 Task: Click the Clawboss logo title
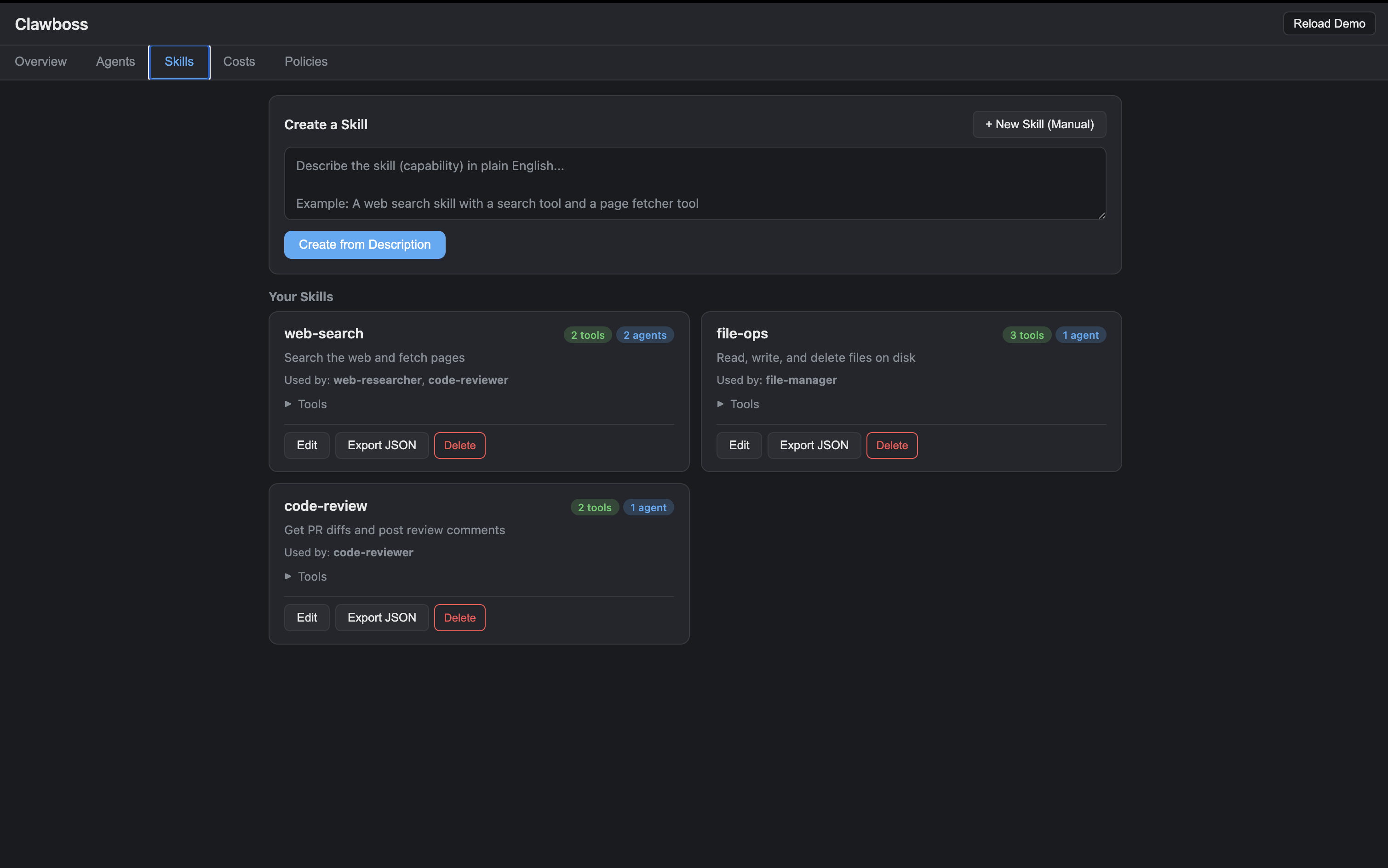coord(52,24)
